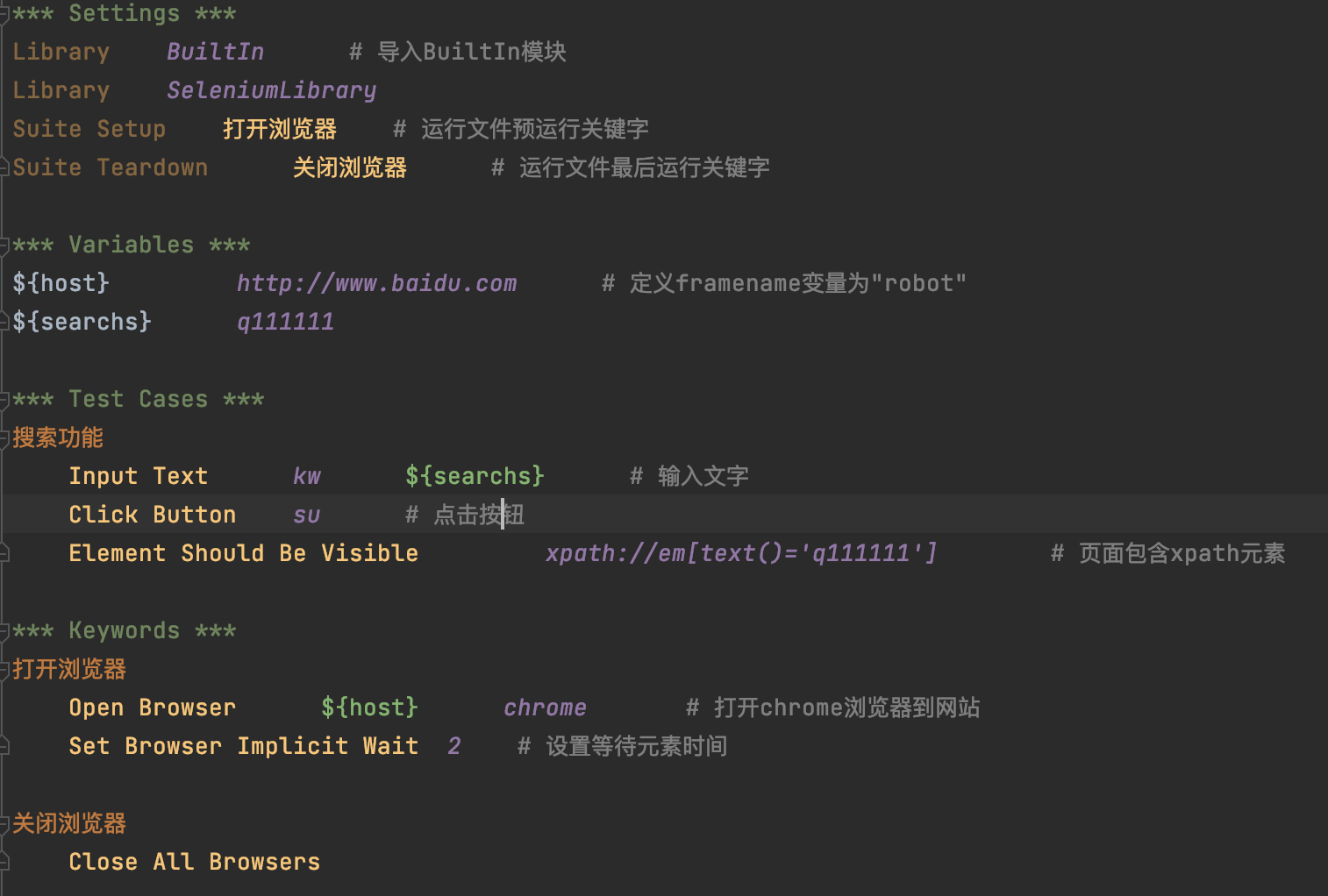Click the SeleniumLibrary library name
Screen dimensions: 1328x896
click(x=271, y=90)
